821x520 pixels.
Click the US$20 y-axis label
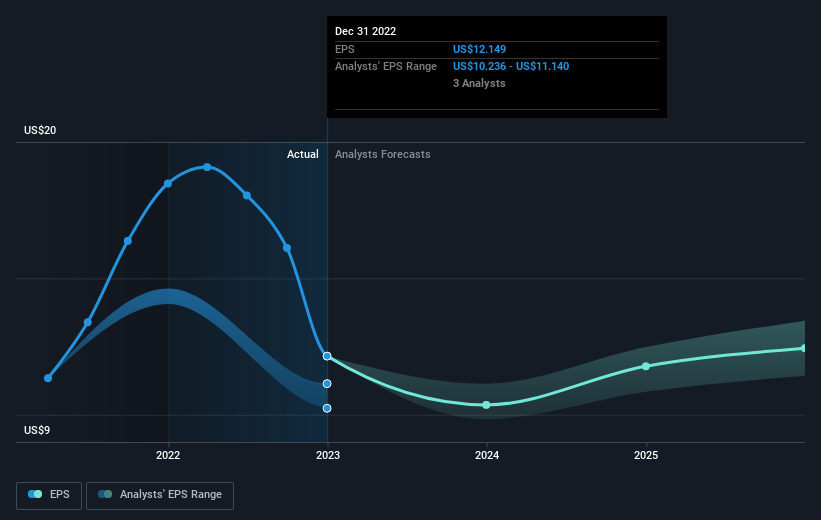[x=40, y=130]
